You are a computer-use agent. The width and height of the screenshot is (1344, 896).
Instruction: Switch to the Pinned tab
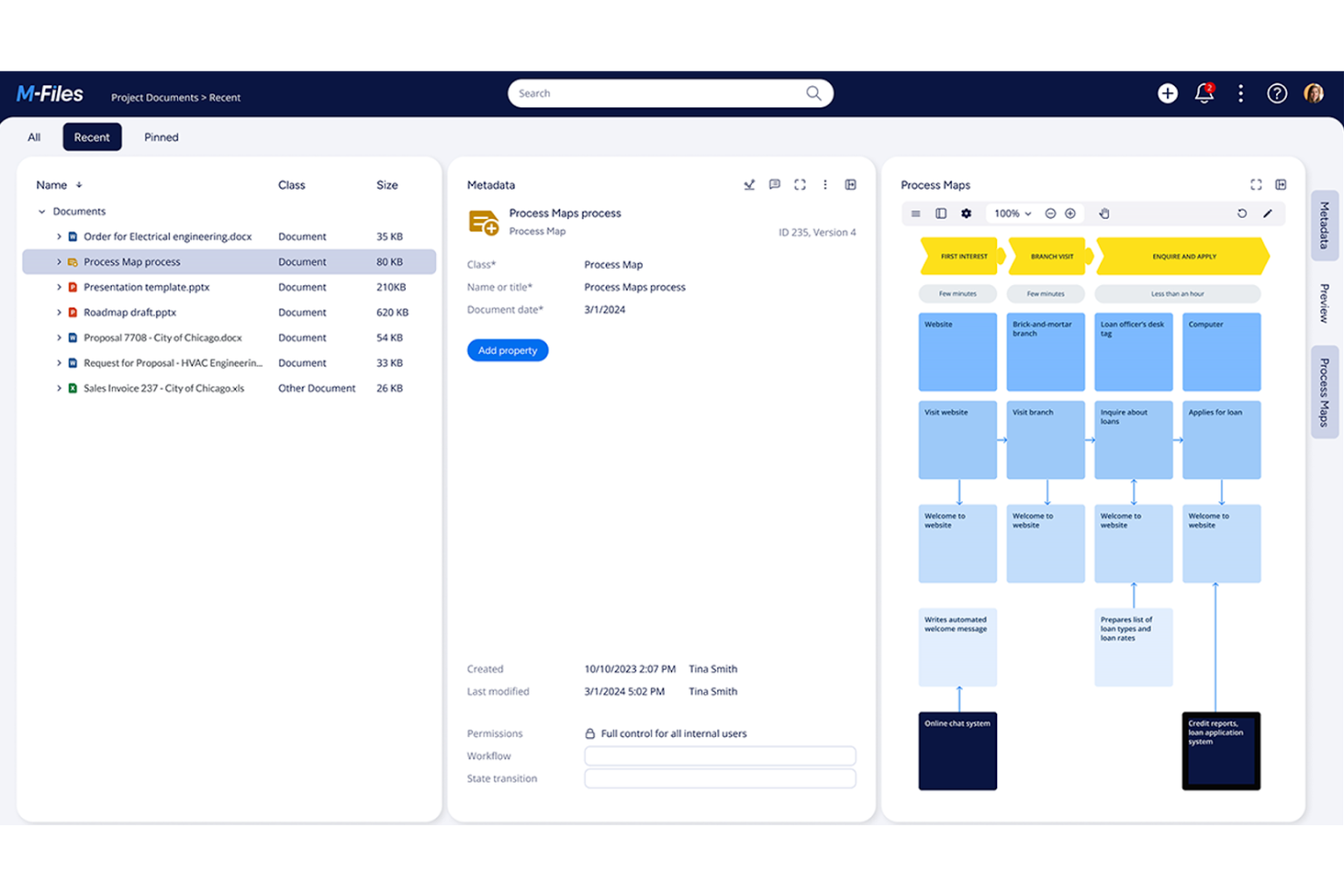[161, 137]
